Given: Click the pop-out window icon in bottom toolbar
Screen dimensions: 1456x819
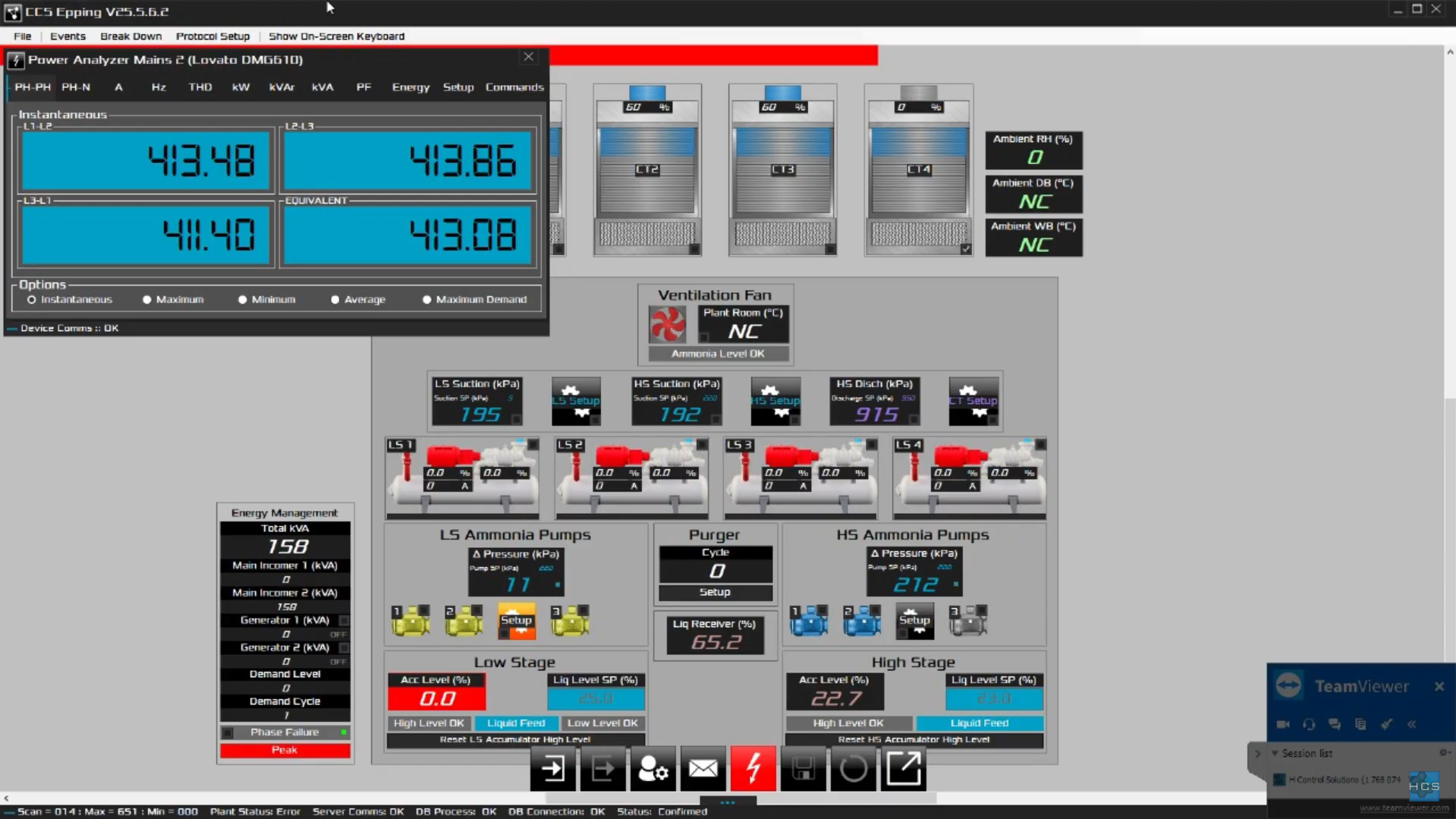Looking at the screenshot, I should 903,769.
